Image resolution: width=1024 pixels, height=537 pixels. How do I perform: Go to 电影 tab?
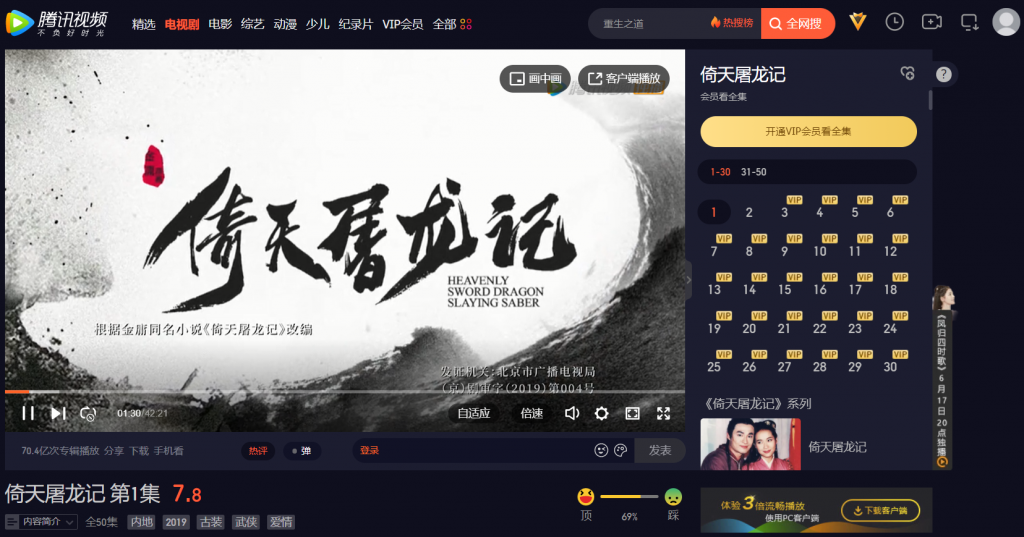(220, 24)
